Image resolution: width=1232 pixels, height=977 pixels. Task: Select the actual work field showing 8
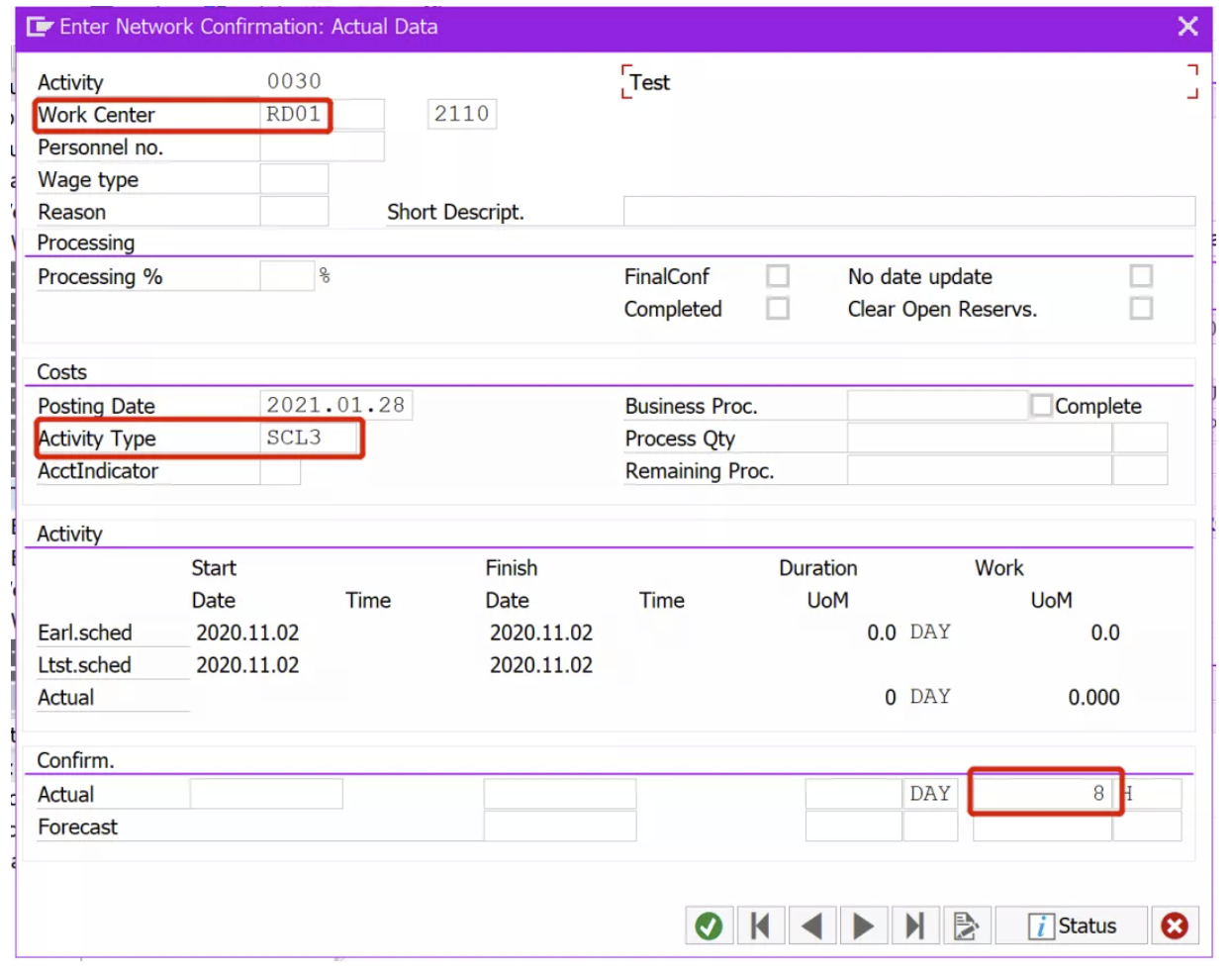coord(1044,793)
